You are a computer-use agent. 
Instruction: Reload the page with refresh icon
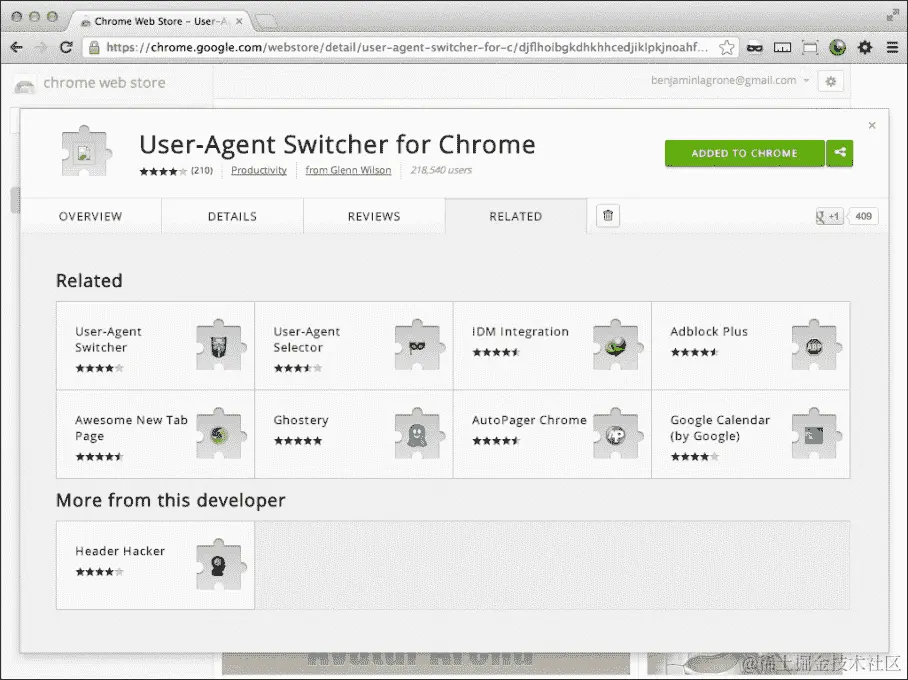click(66, 47)
